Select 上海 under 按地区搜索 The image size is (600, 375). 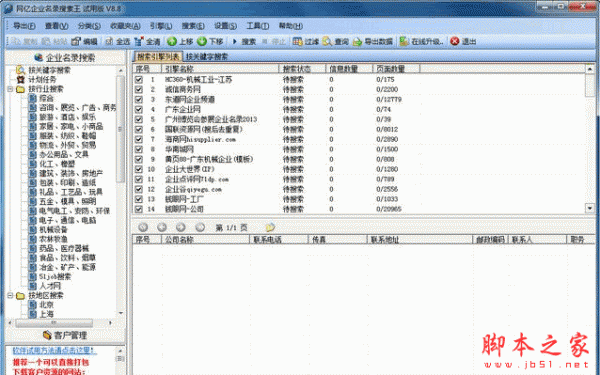coord(47,314)
